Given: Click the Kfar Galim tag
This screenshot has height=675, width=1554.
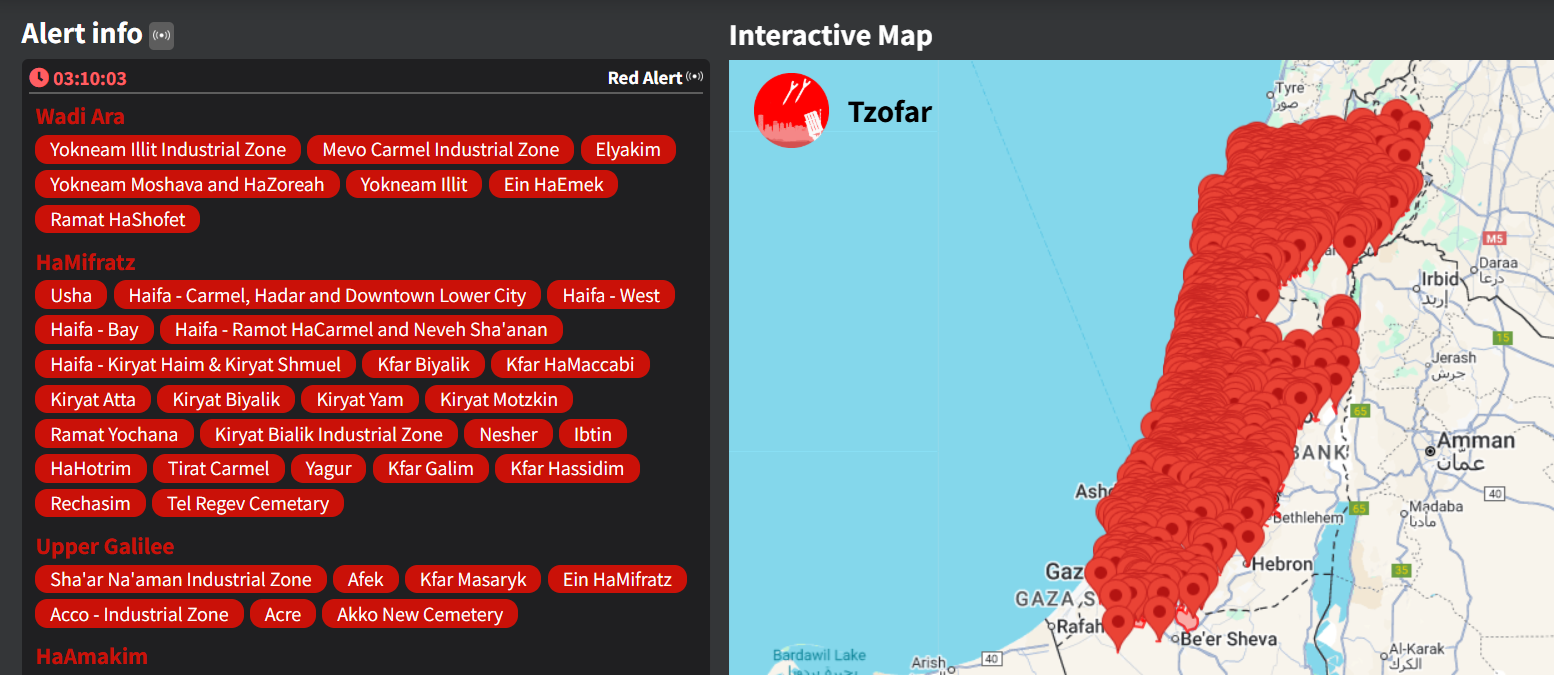Looking at the screenshot, I should click(x=431, y=468).
